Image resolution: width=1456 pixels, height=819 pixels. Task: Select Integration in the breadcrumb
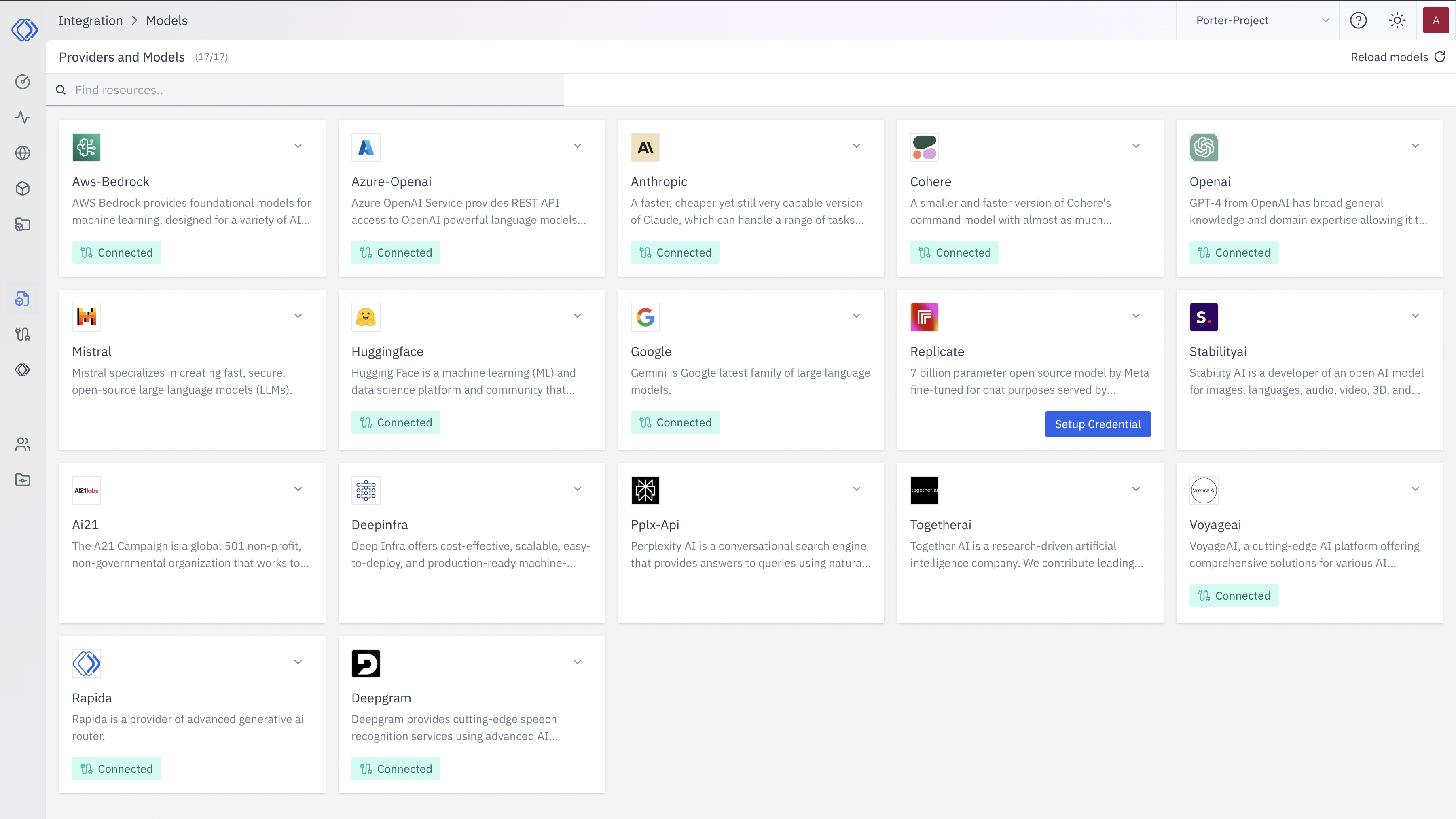click(91, 20)
